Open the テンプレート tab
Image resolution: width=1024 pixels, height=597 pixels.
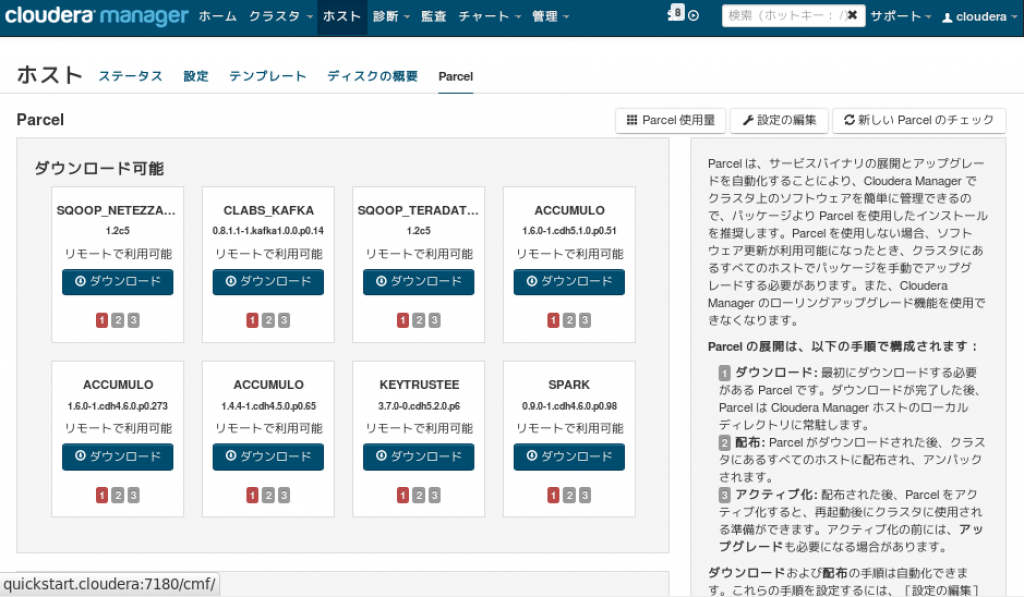(268, 76)
